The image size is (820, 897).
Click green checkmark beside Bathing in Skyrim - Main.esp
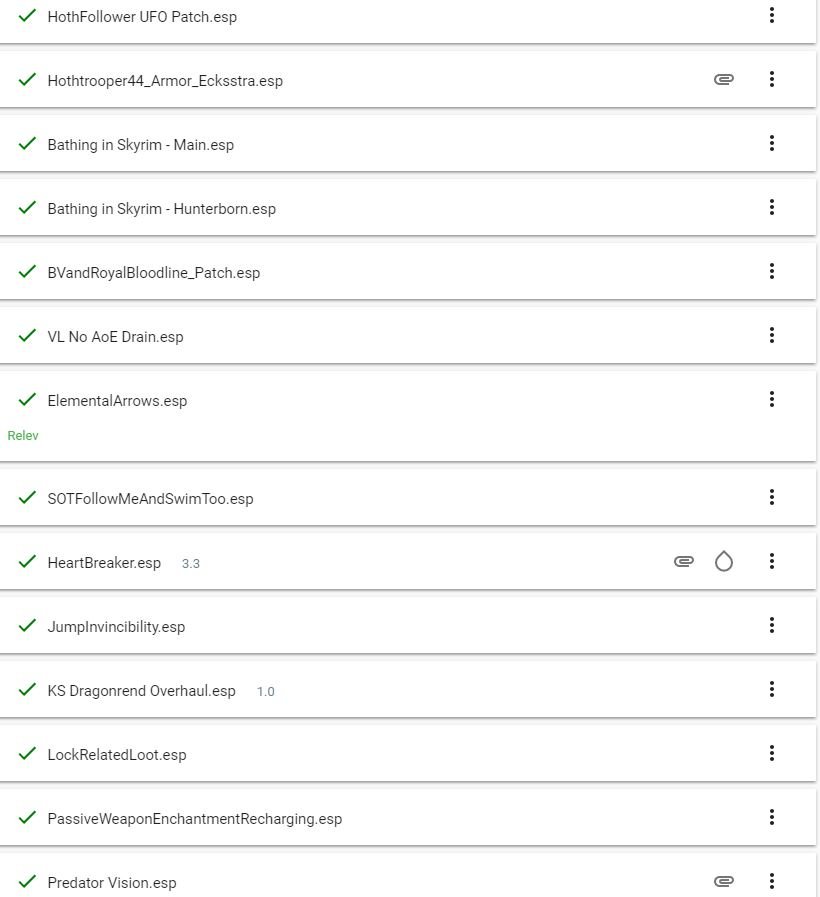click(27, 144)
